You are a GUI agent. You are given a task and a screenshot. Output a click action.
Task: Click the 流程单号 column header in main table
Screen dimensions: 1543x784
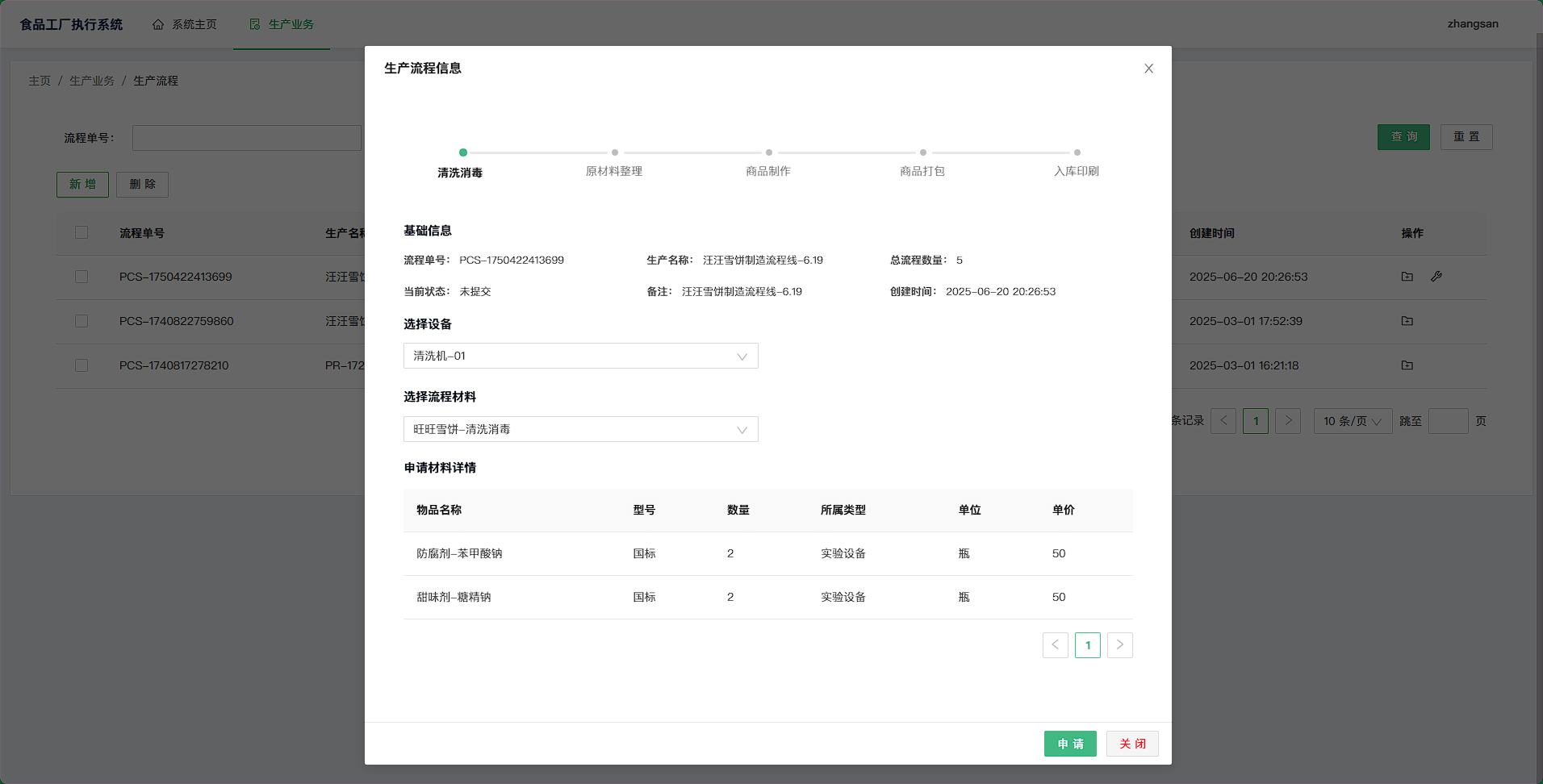[x=142, y=233]
